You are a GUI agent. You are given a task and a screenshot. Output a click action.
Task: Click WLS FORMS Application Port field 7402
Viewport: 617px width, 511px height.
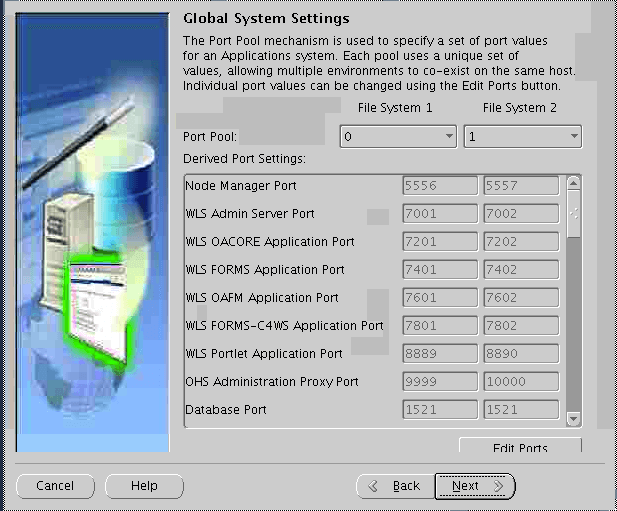520,270
